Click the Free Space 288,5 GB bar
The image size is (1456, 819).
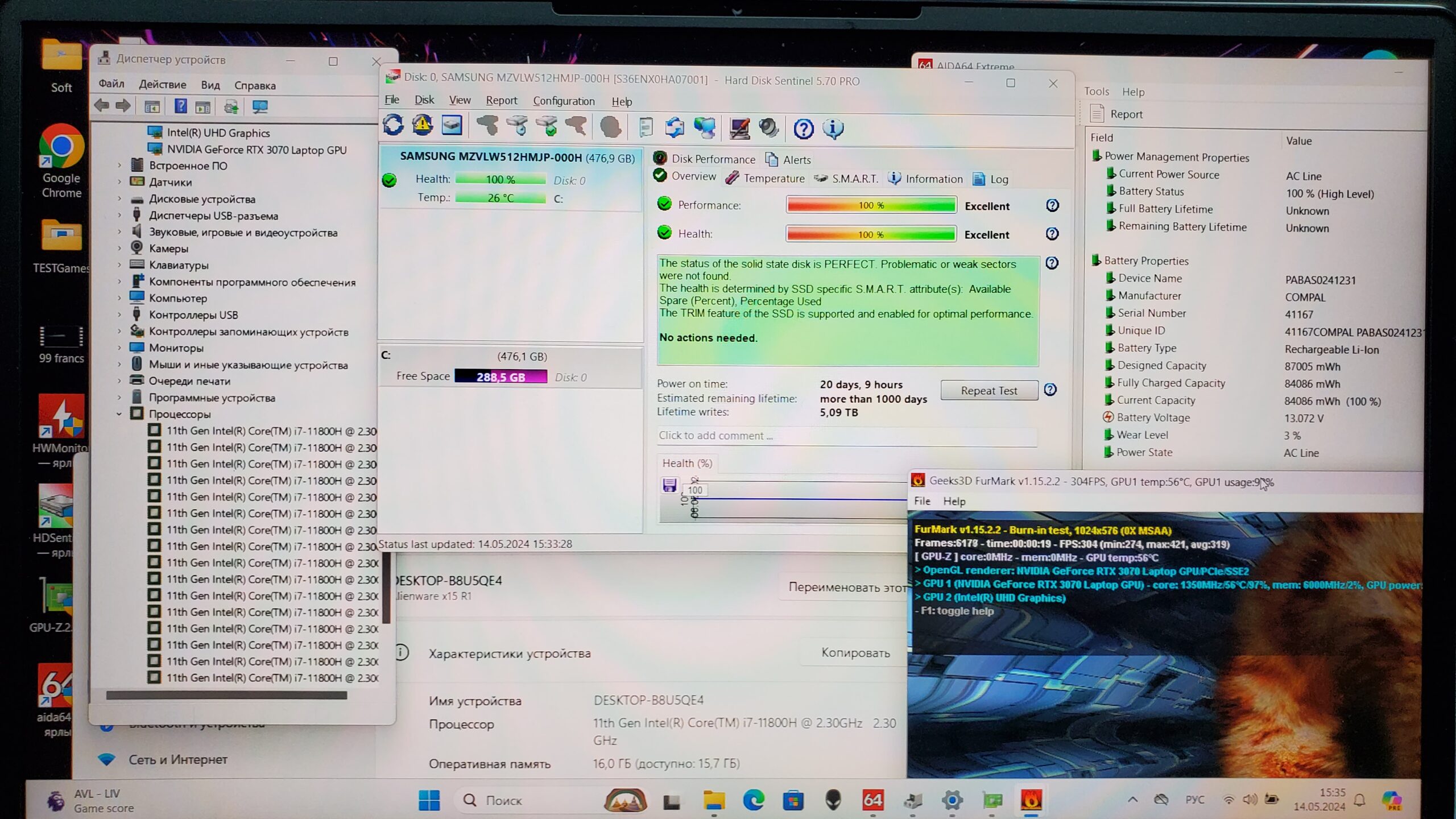[x=500, y=377]
